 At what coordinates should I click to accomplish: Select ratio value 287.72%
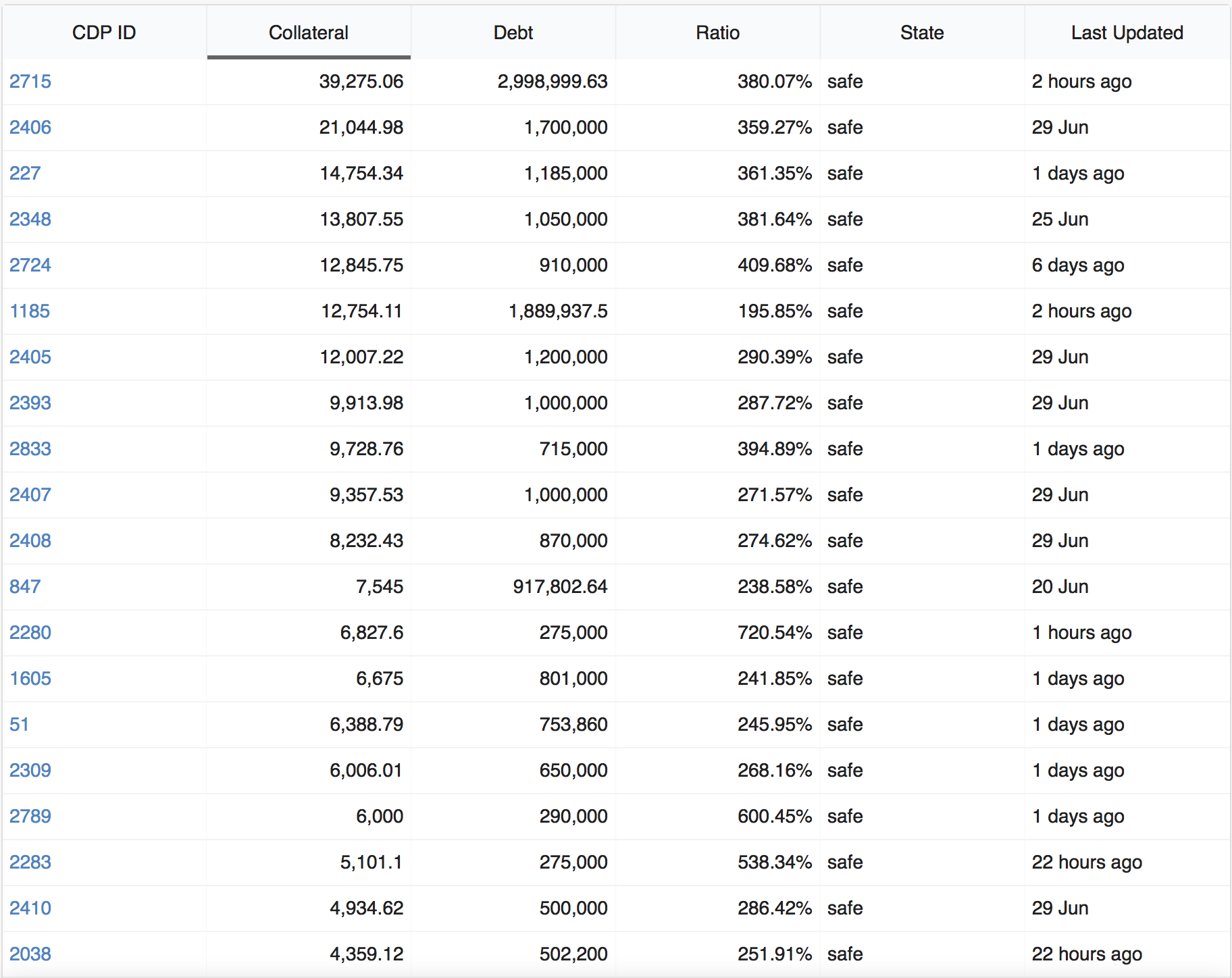775,403
